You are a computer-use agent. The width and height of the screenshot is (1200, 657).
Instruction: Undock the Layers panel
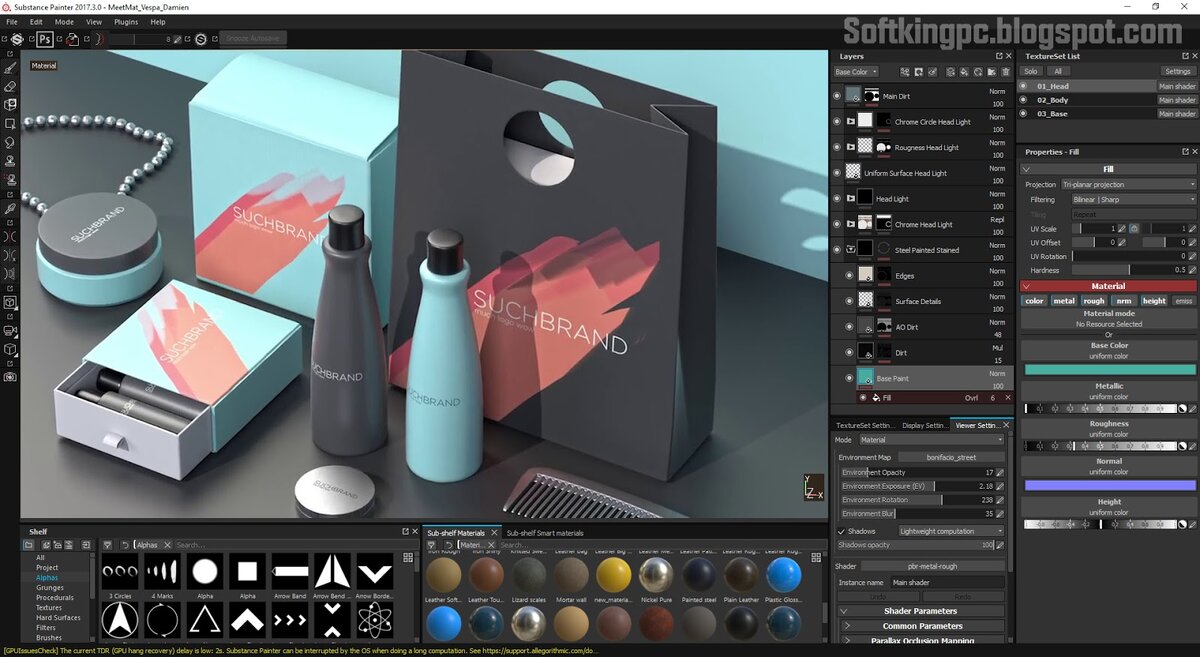(x=998, y=56)
